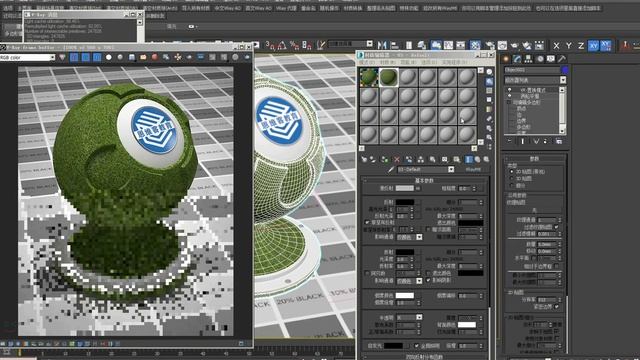This screenshot has height=360, width=640.
Task: Select the second green material sample slot
Action: point(388,77)
